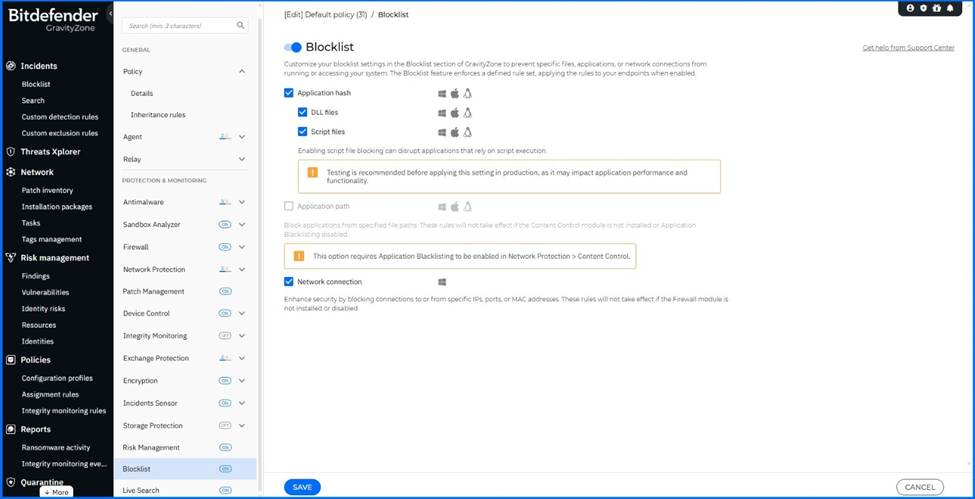Uncheck the Network connection checkbox
This screenshot has height=499, width=975.
[289, 282]
